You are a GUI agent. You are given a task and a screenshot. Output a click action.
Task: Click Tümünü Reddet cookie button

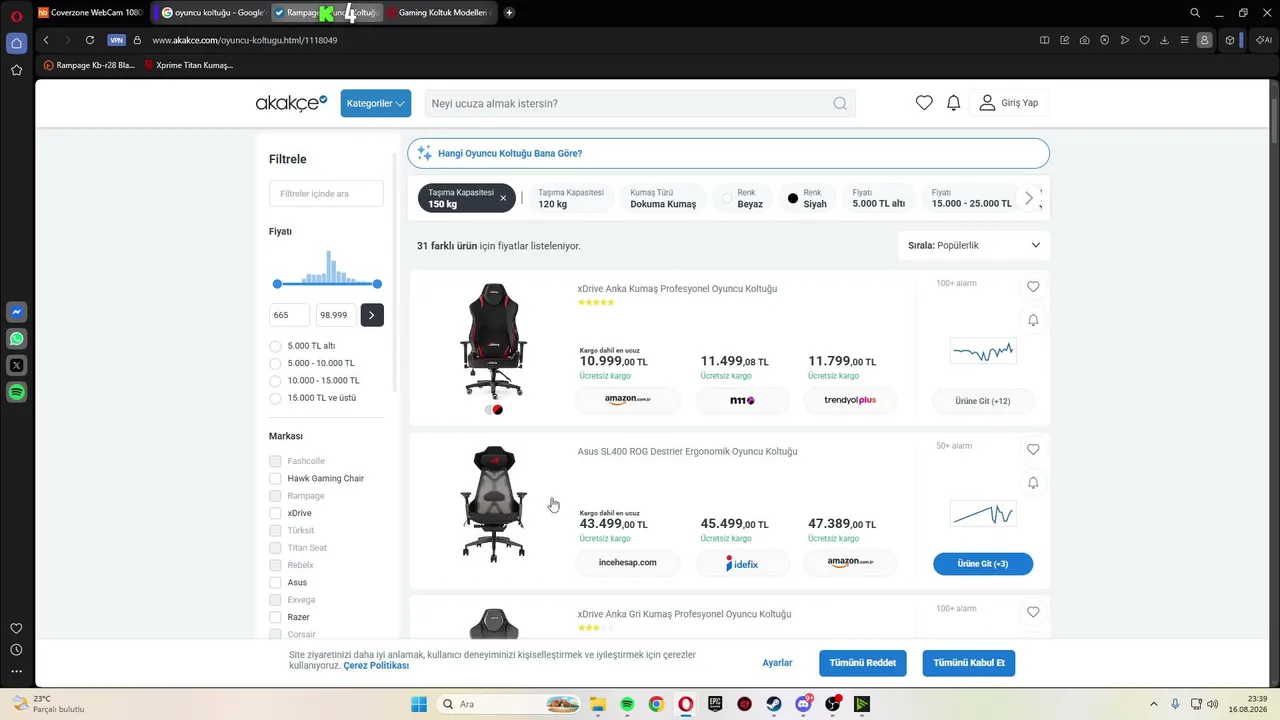863,663
